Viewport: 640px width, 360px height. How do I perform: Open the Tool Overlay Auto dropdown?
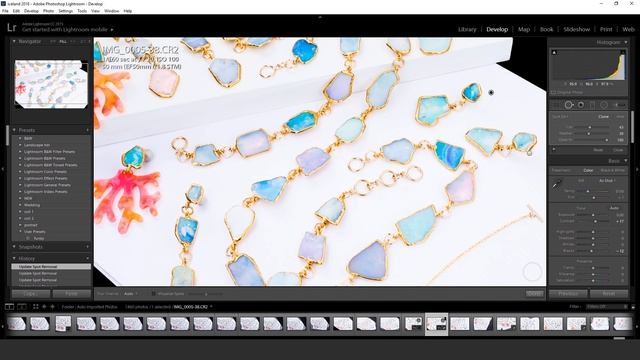tap(131, 293)
